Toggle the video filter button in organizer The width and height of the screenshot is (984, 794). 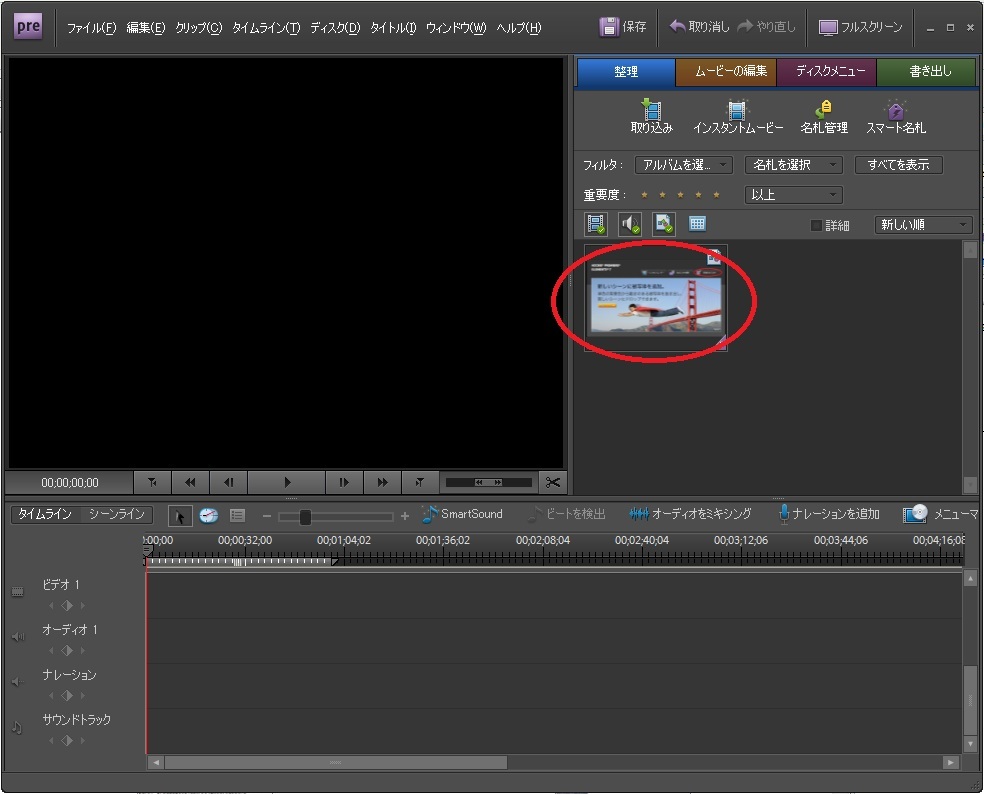point(596,225)
